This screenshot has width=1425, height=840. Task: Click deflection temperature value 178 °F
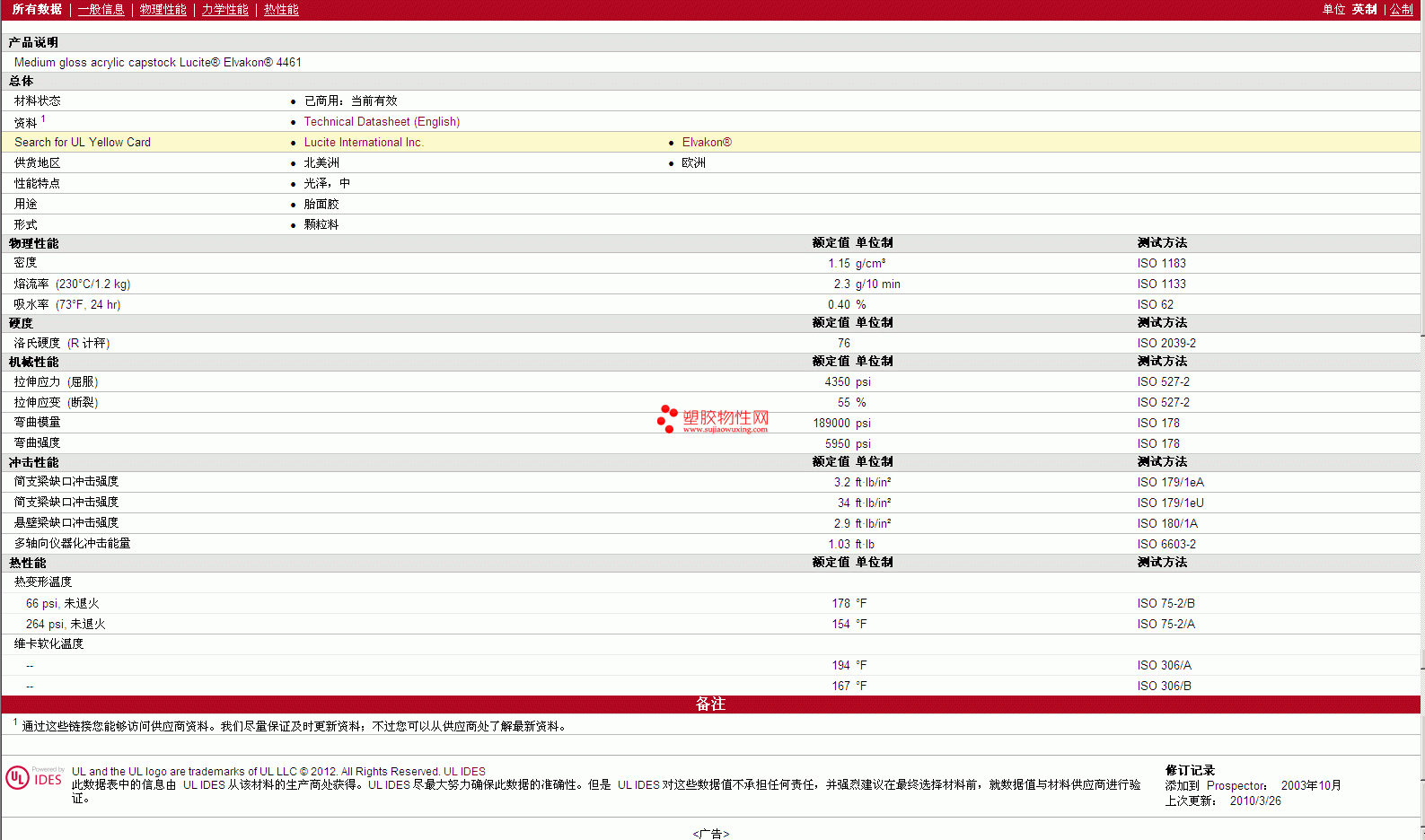point(849,604)
